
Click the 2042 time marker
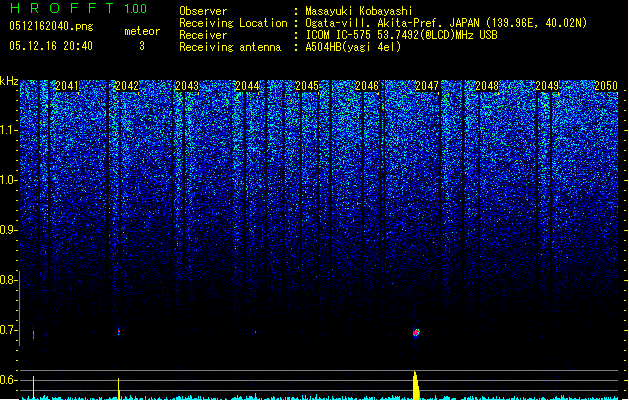tap(127, 86)
